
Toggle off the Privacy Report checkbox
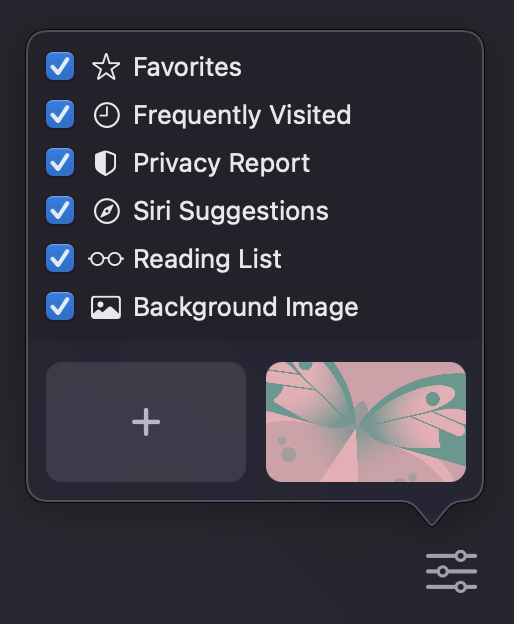click(60, 162)
